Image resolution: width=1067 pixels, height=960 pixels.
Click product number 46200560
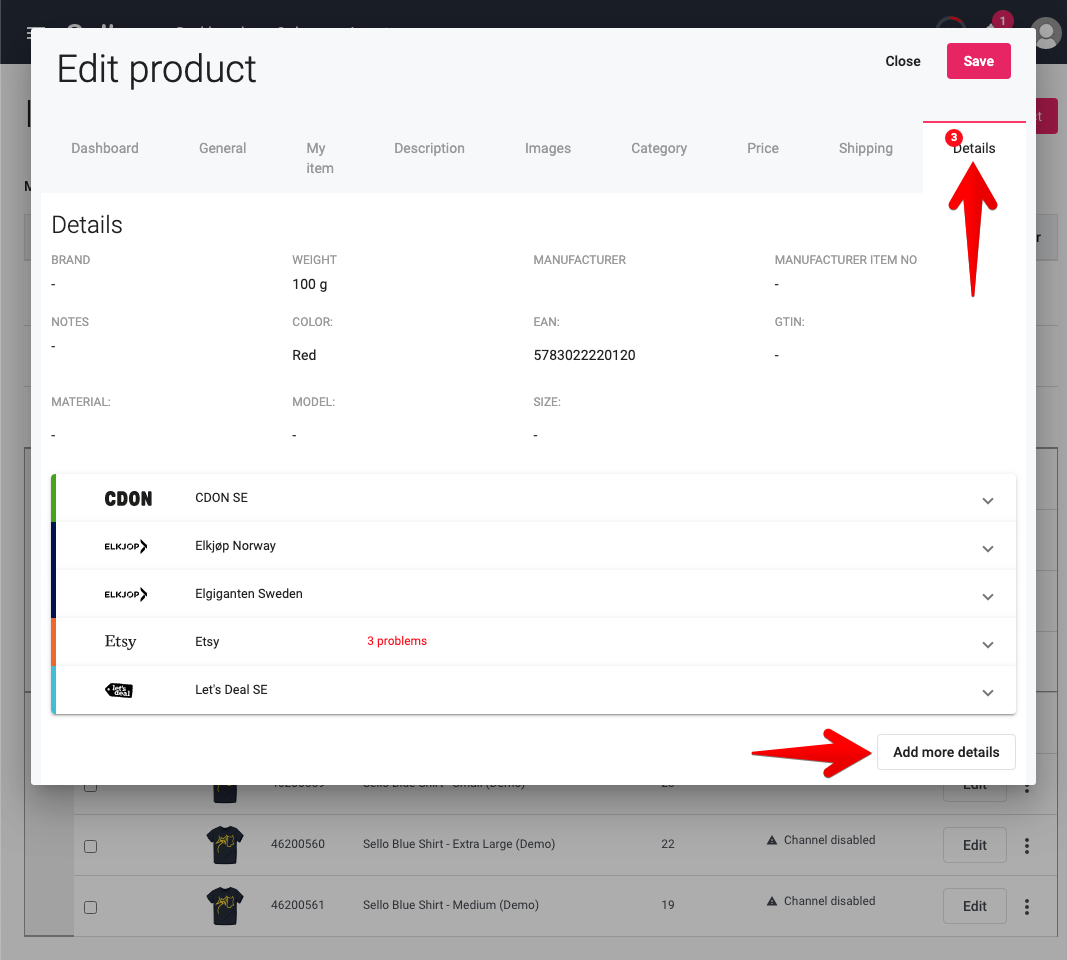[297, 844]
